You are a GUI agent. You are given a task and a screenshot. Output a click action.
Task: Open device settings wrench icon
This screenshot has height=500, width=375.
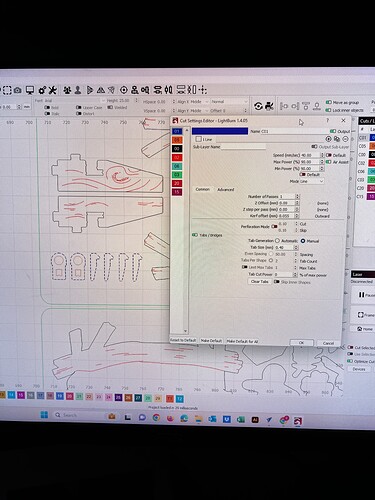click(53, 90)
